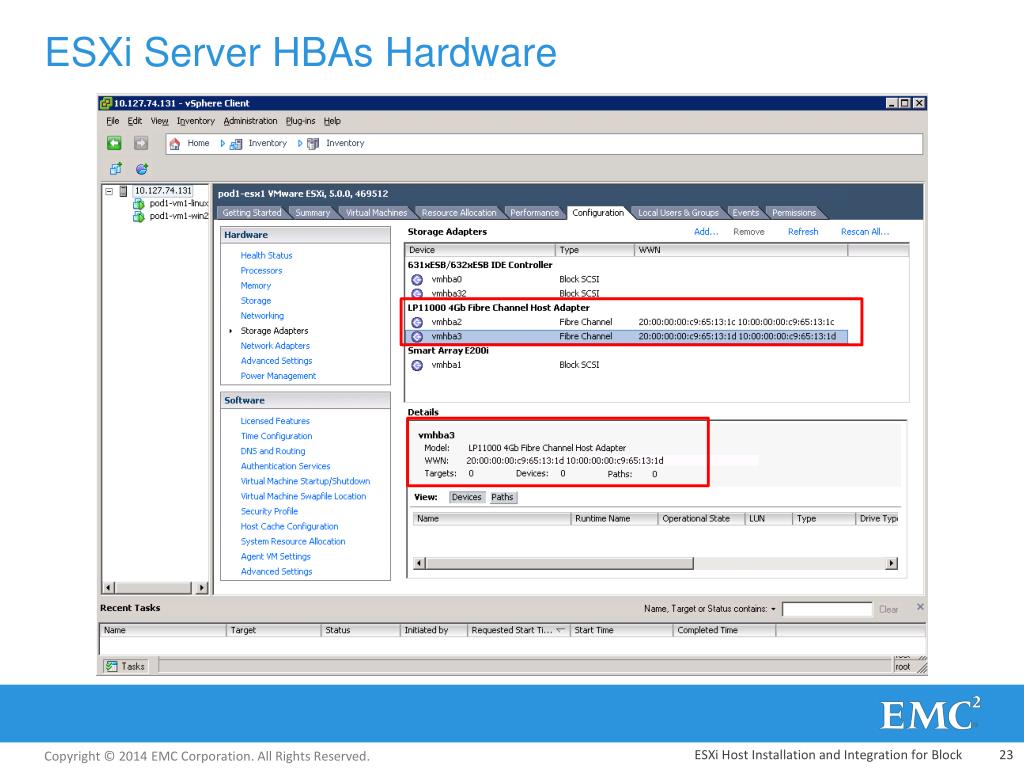The image size is (1024, 768).
Task: Select Devices view button
Action: click(x=466, y=498)
